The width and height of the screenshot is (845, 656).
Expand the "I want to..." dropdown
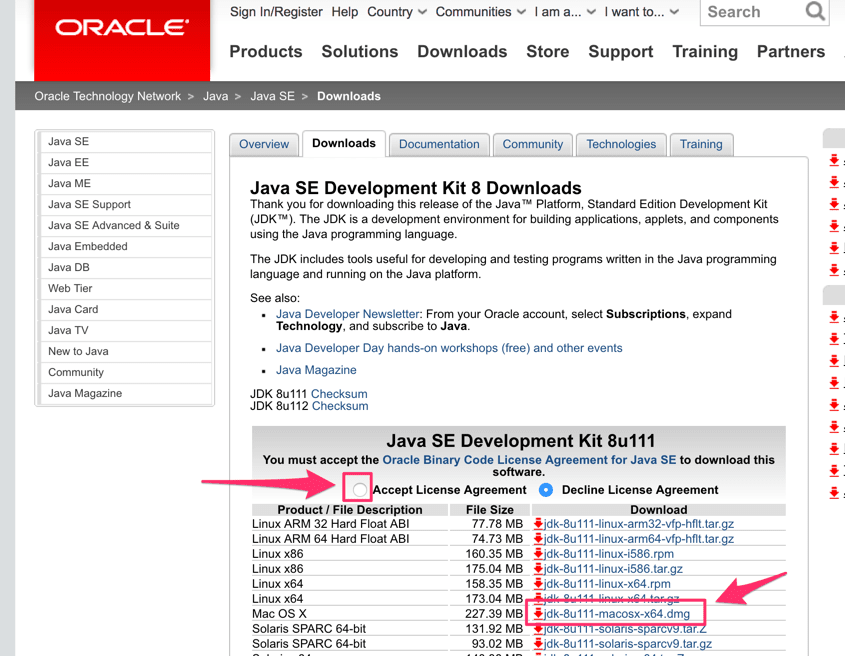coord(641,12)
